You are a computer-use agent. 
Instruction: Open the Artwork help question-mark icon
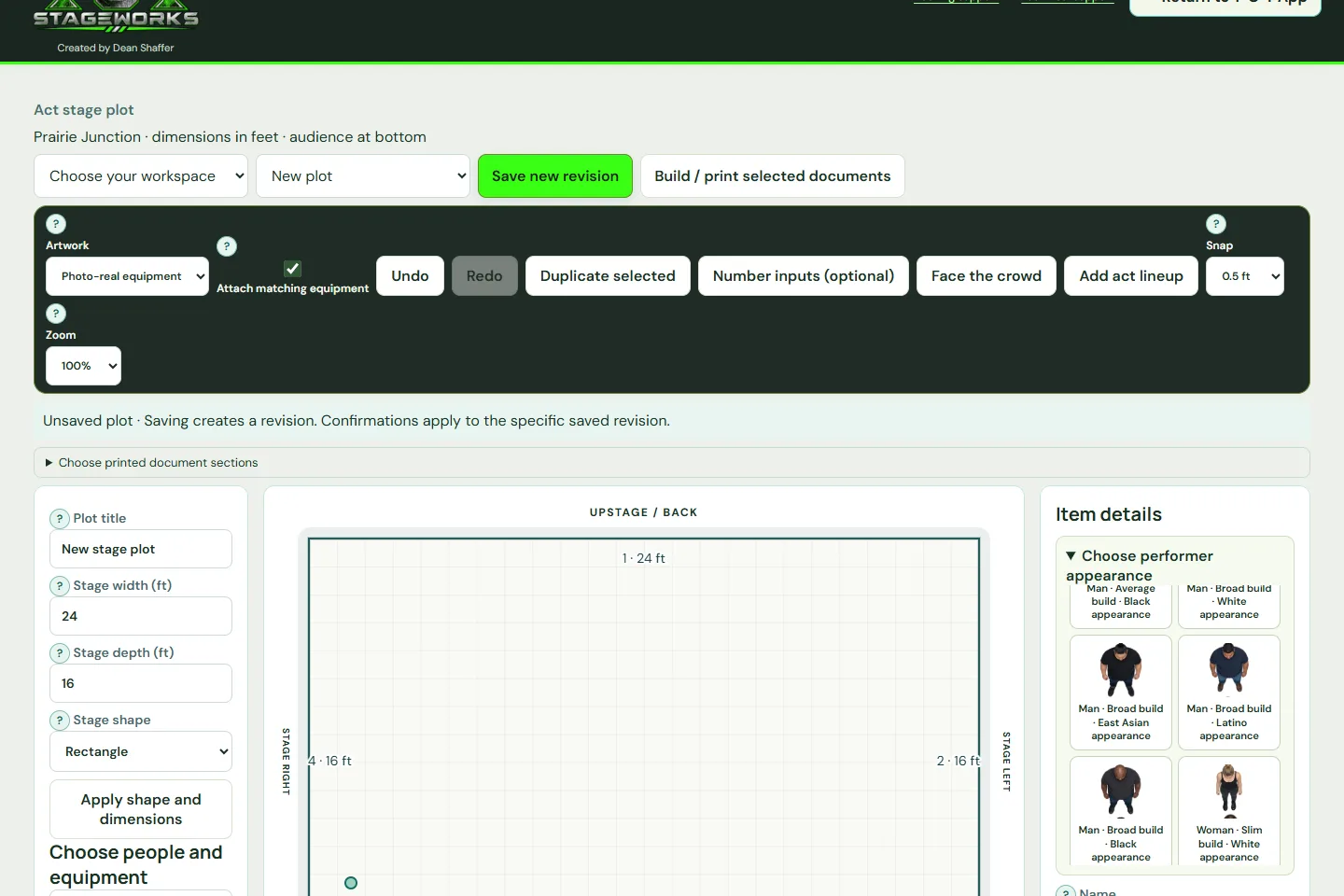pyautogui.click(x=56, y=224)
